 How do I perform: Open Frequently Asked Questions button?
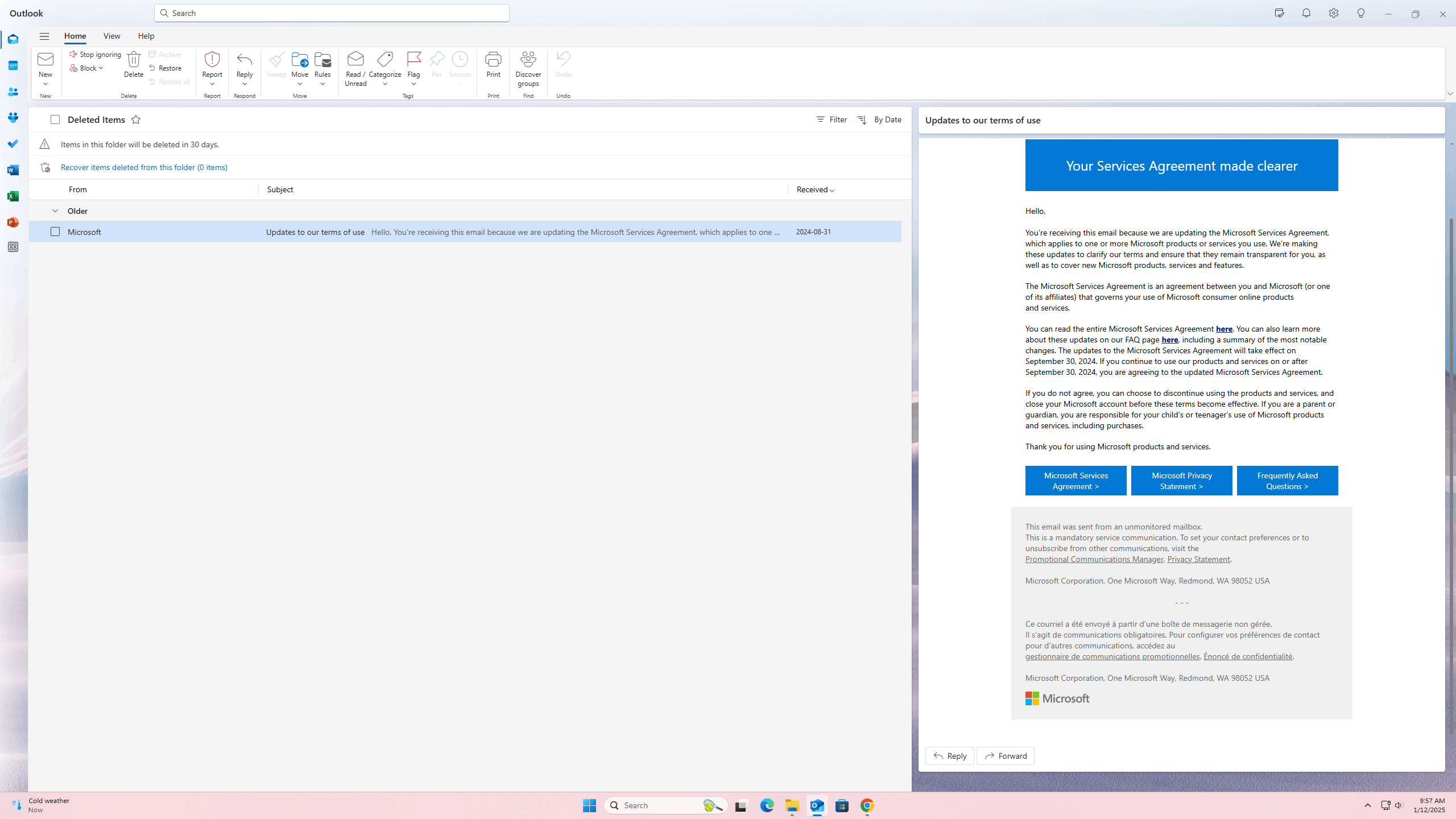(1288, 481)
